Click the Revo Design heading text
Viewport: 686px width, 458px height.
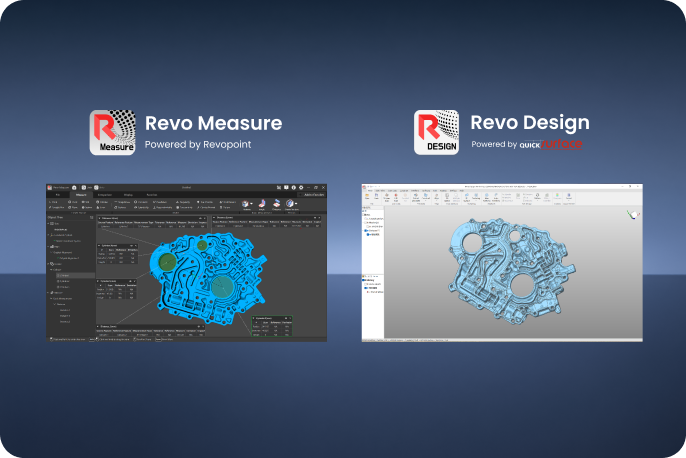(x=530, y=123)
